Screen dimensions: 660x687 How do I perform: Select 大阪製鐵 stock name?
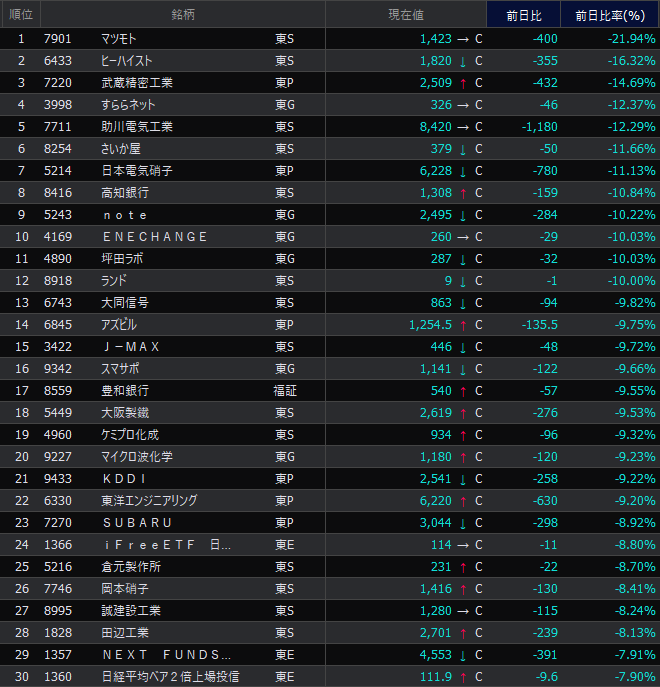125,412
